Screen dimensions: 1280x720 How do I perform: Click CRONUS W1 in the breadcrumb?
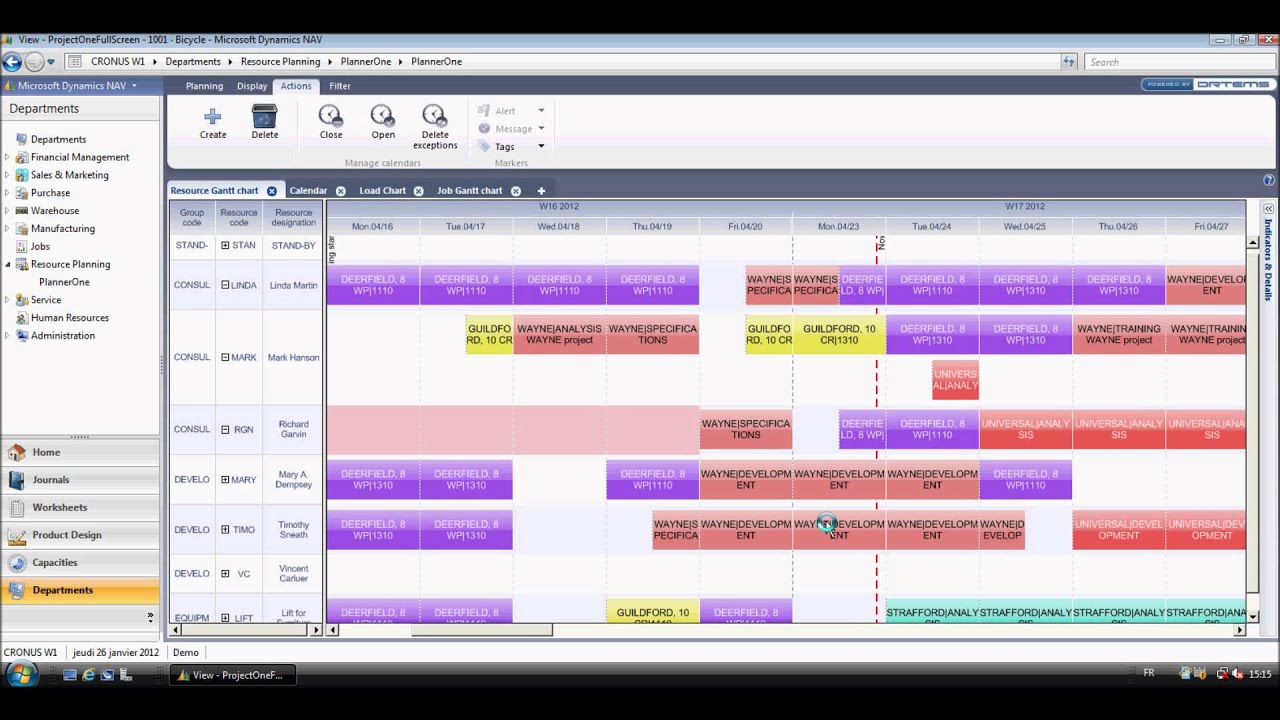[118, 62]
